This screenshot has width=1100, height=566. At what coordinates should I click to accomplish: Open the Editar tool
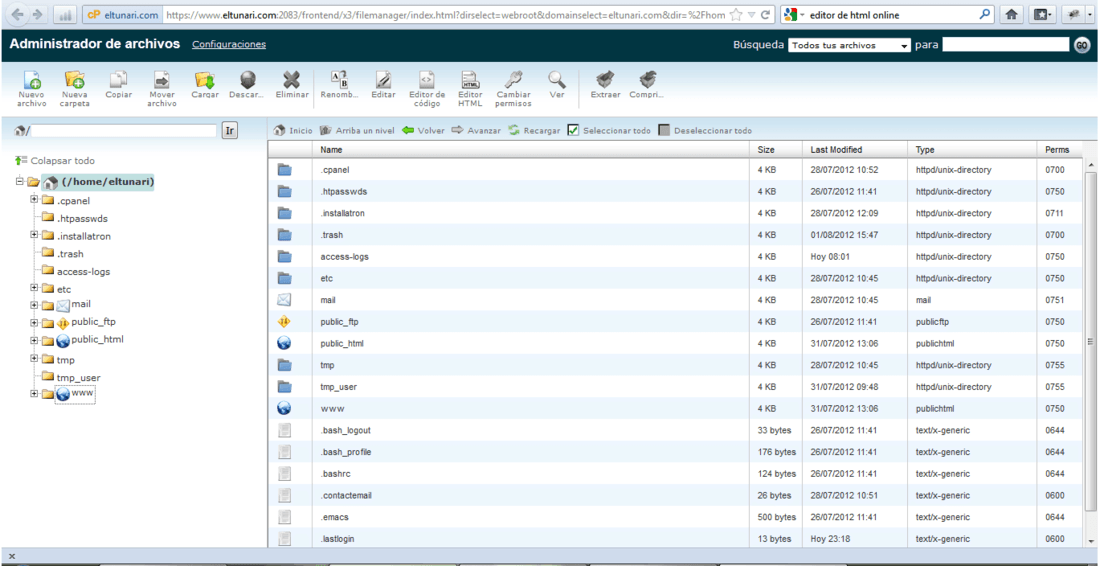click(383, 85)
